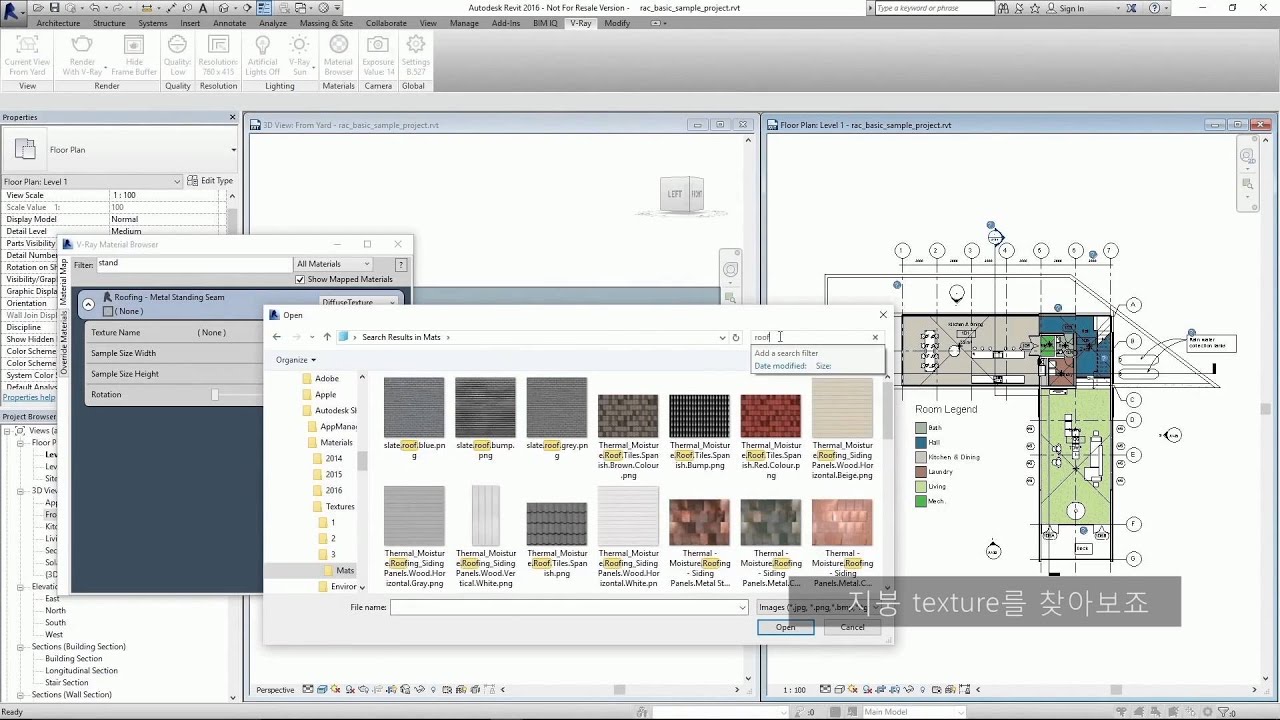The height and width of the screenshot is (720, 1280).
Task: Adjust the Rotation slider in Material Browser
Action: (x=214, y=395)
